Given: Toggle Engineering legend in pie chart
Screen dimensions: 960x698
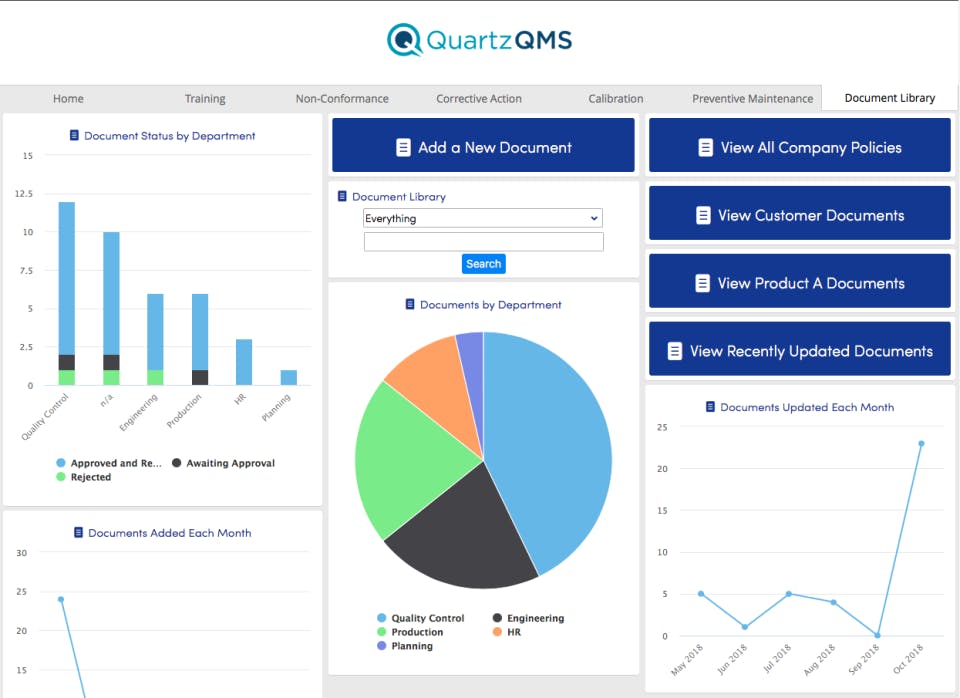Looking at the screenshot, I should 528,618.
